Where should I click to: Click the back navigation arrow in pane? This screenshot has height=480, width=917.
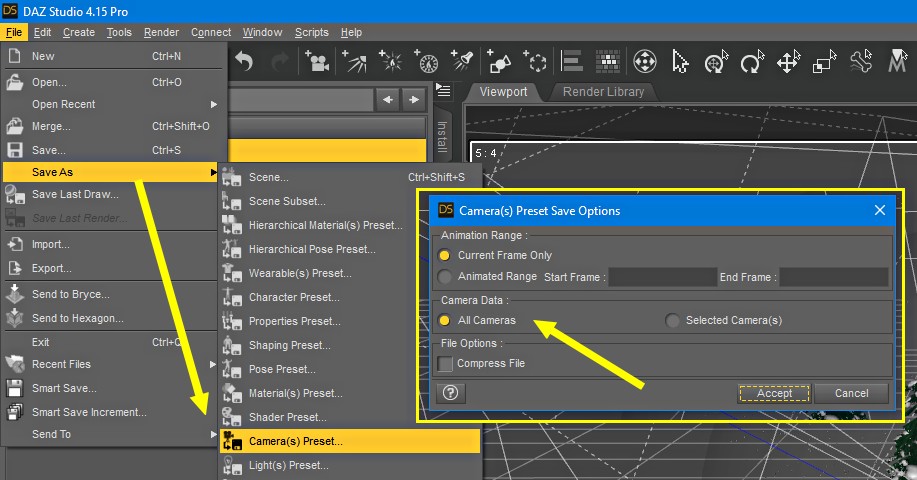(x=387, y=99)
